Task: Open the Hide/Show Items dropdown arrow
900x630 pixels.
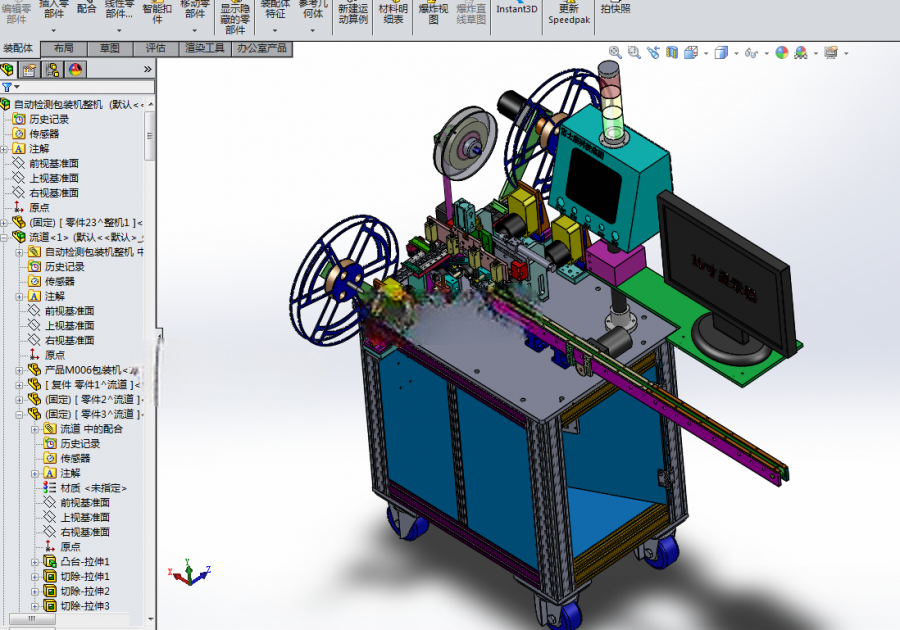Action: (767, 54)
